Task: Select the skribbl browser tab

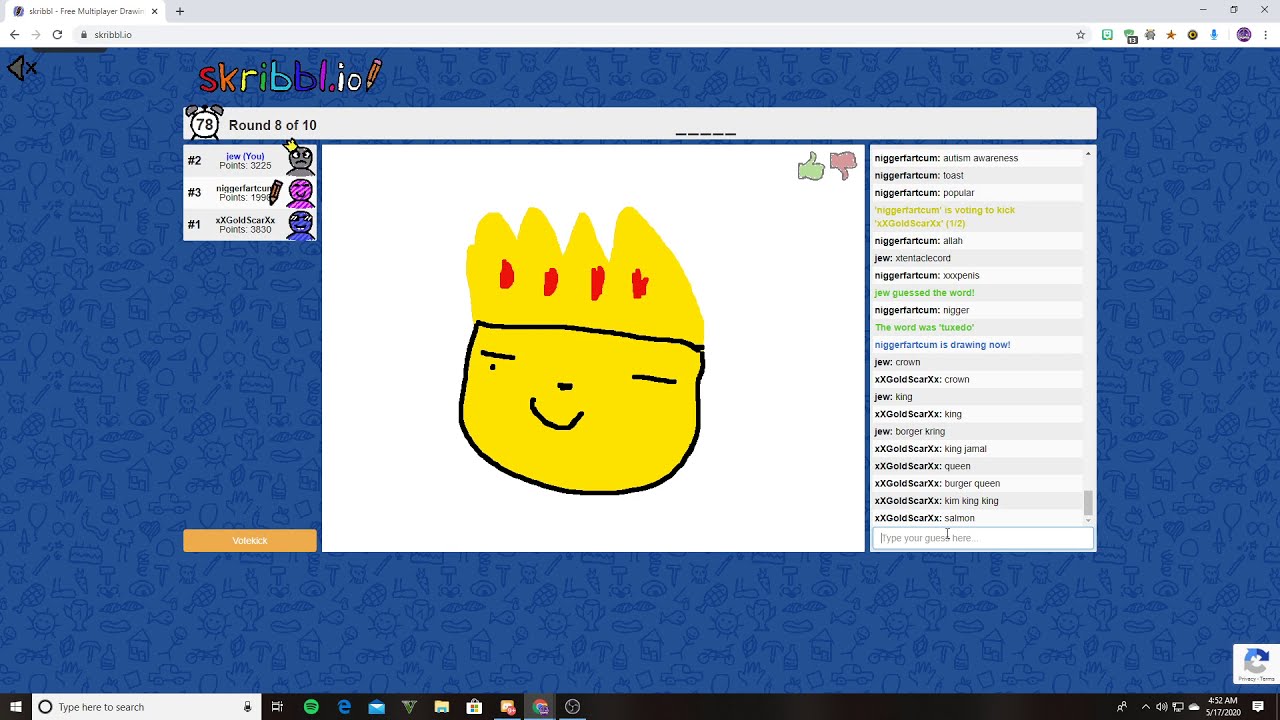Action: (x=85, y=11)
